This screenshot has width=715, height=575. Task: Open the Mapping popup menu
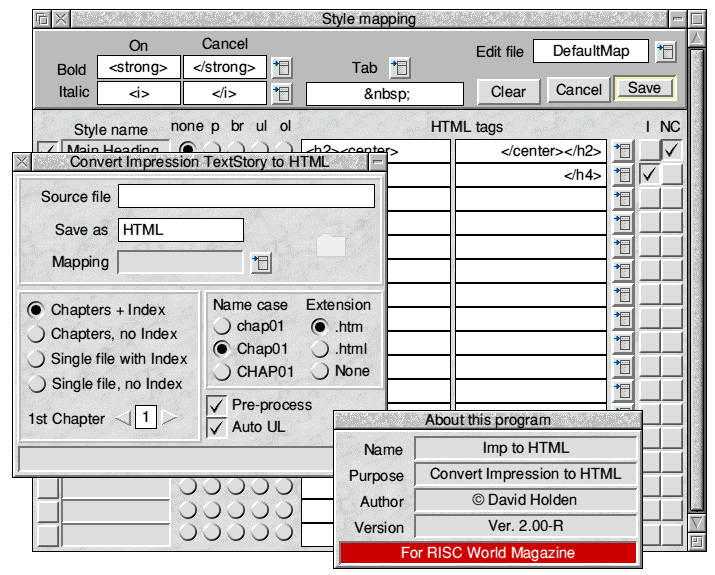pos(260,263)
